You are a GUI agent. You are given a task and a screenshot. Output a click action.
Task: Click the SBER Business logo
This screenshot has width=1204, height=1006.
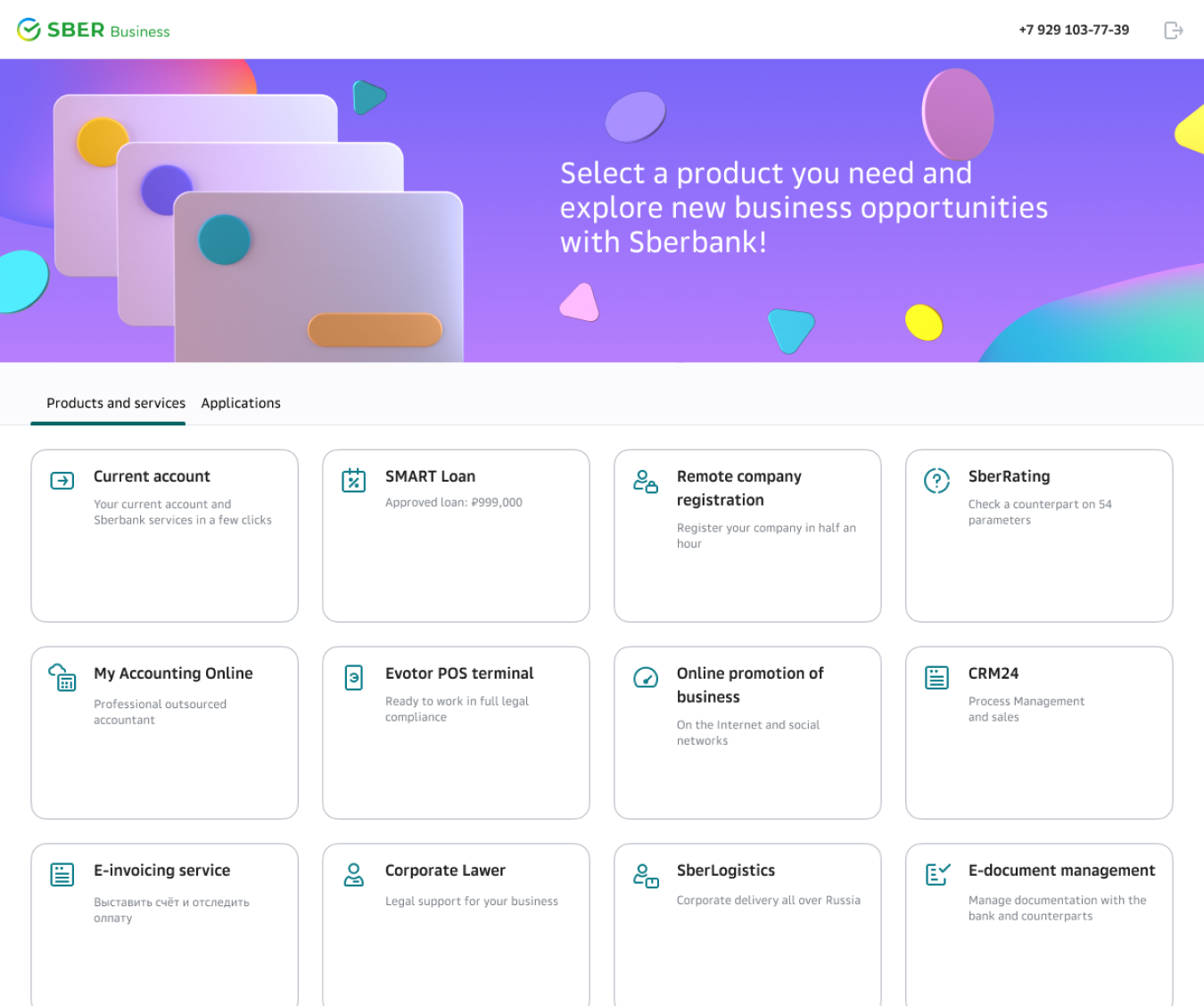94,30
